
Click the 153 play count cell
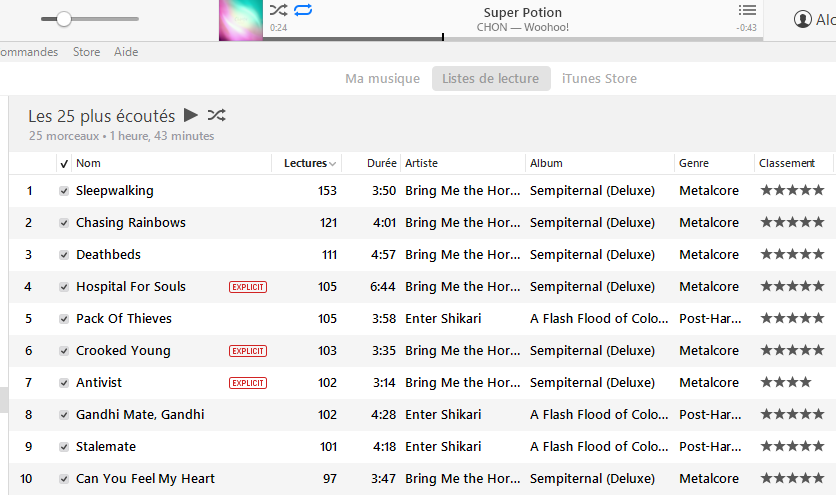pyautogui.click(x=327, y=191)
